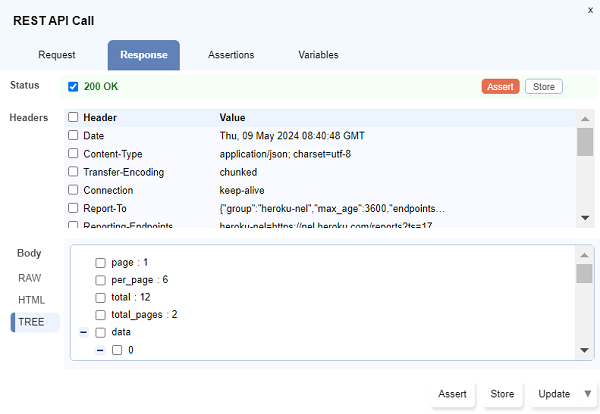Show body in RAW view
The image size is (600, 414).
point(30,278)
